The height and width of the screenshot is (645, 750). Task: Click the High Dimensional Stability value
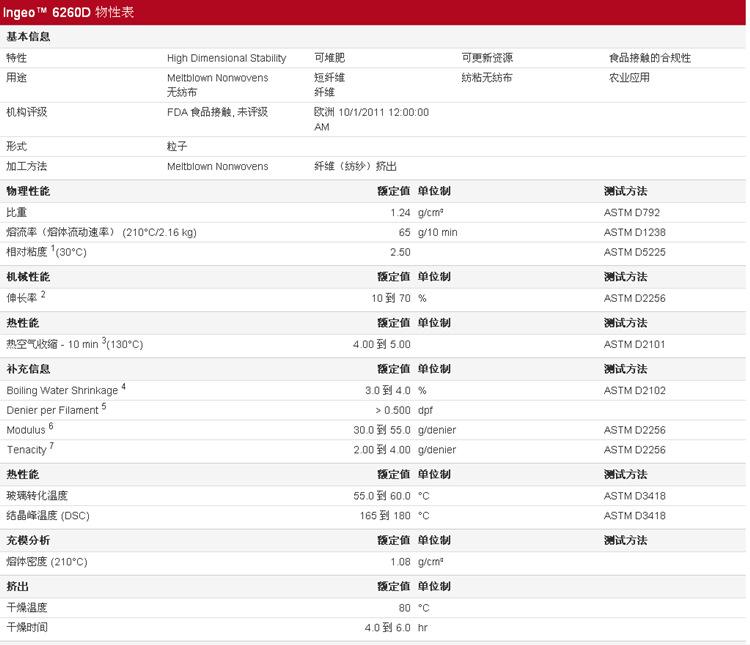(226, 58)
